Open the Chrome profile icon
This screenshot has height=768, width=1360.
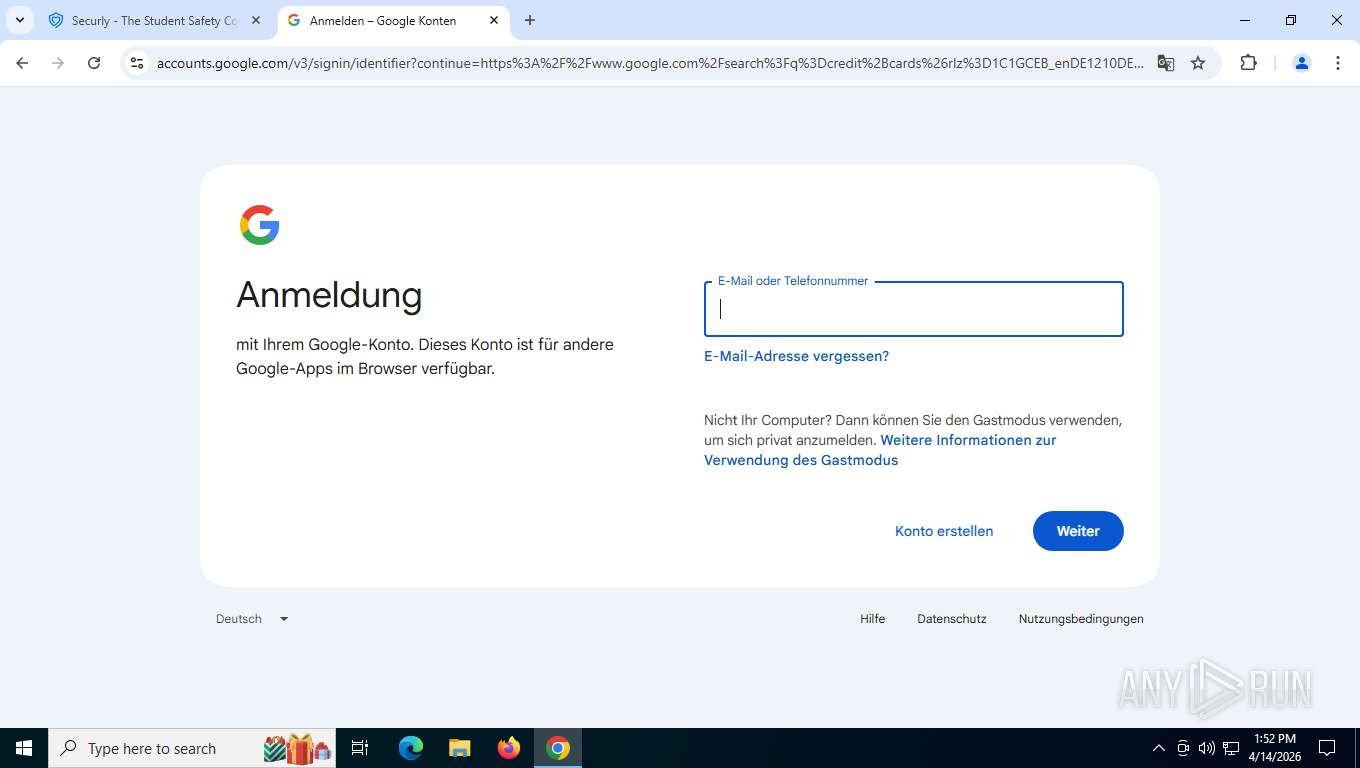[1302, 63]
